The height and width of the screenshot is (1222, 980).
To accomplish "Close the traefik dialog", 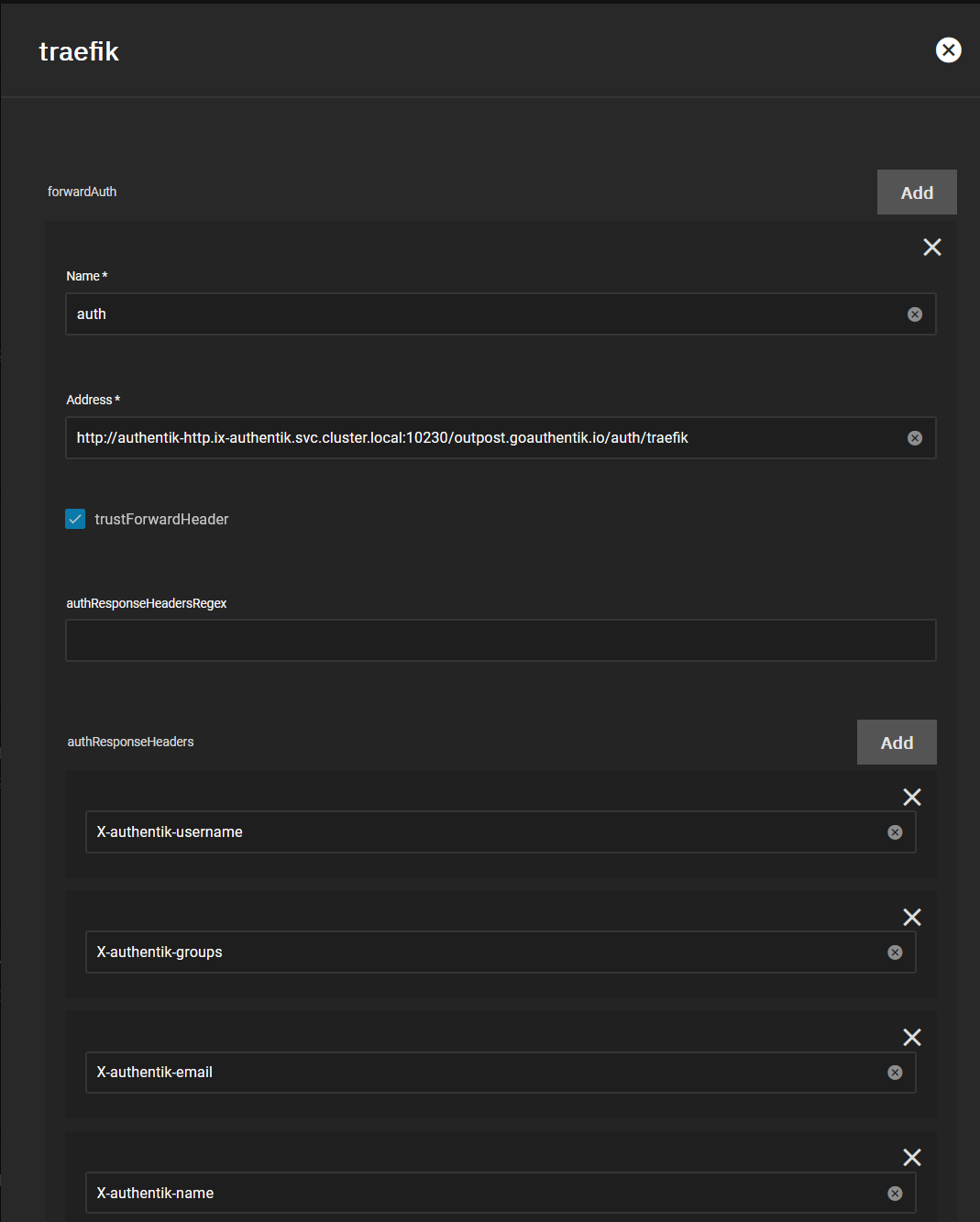I will tap(948, 50).
